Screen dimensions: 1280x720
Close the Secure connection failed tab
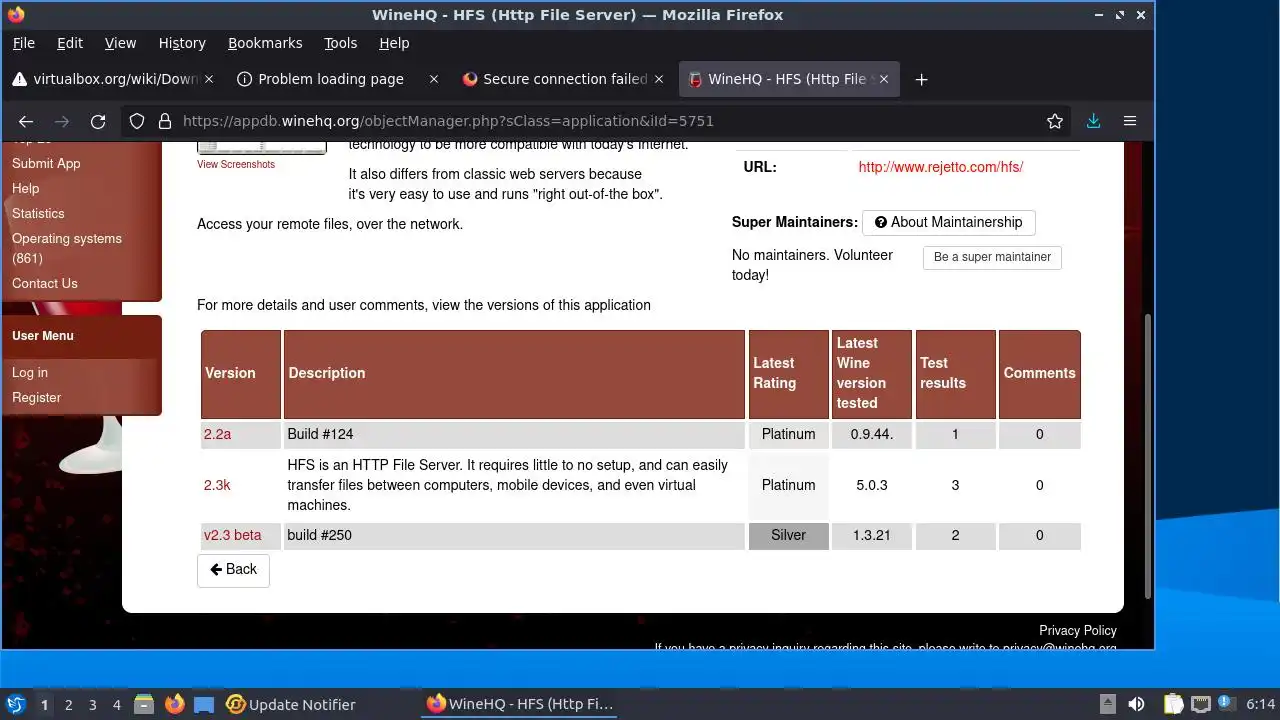[x=659, y=79]
